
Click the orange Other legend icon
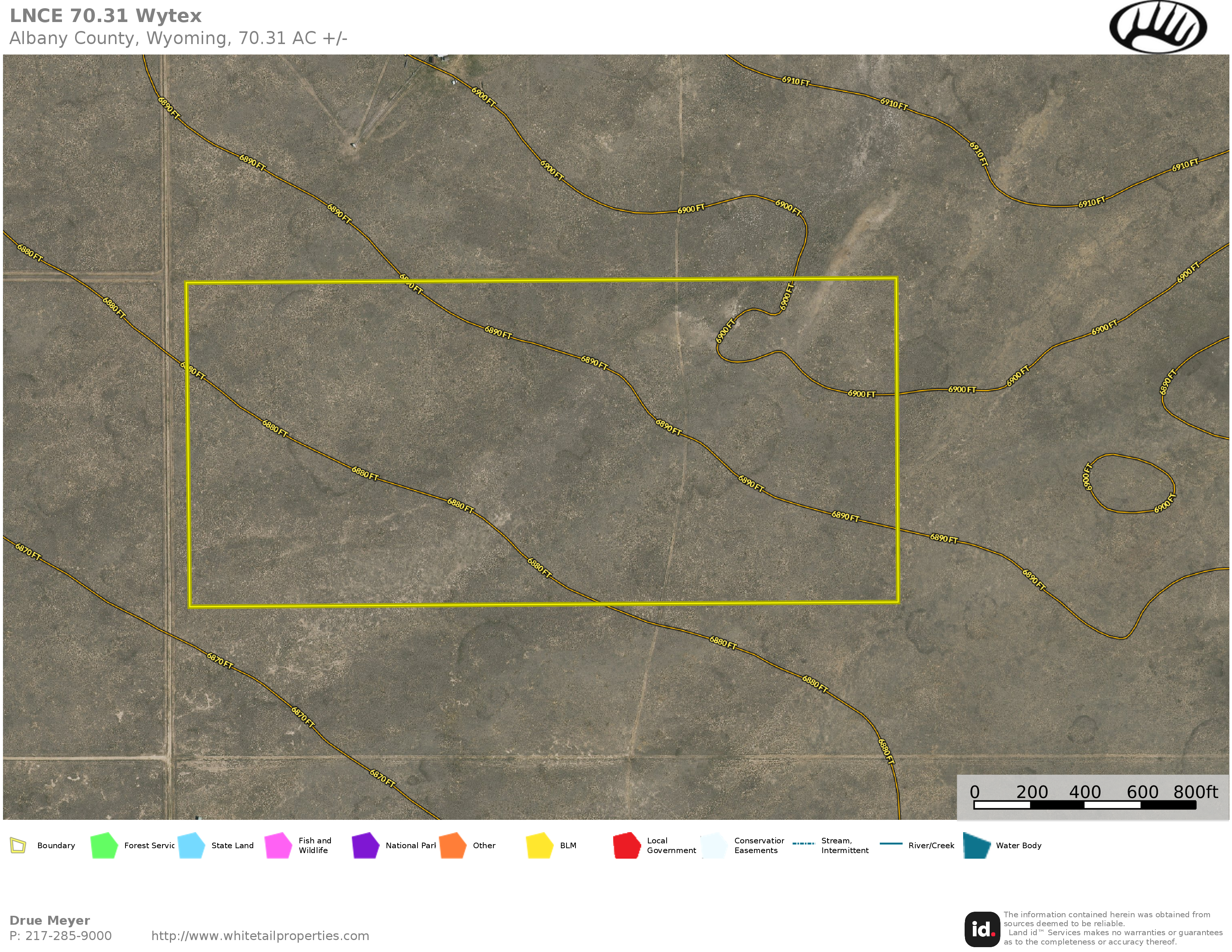click(x=452, y=845)
